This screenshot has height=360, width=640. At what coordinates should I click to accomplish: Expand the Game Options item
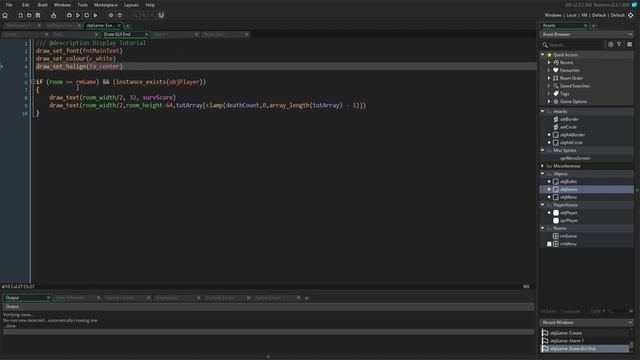[x=549, y=101]
